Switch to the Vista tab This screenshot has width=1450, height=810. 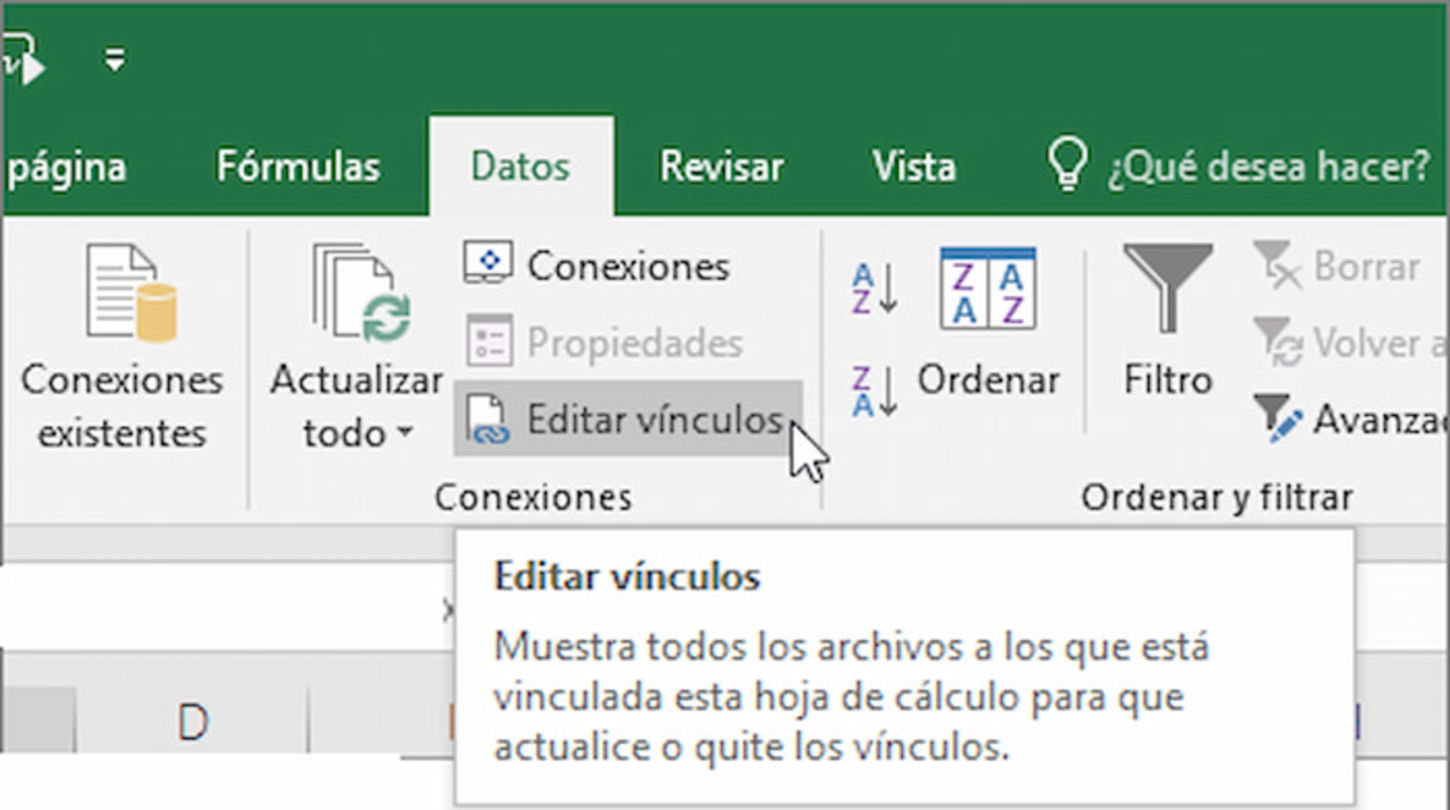pos(913,166)
